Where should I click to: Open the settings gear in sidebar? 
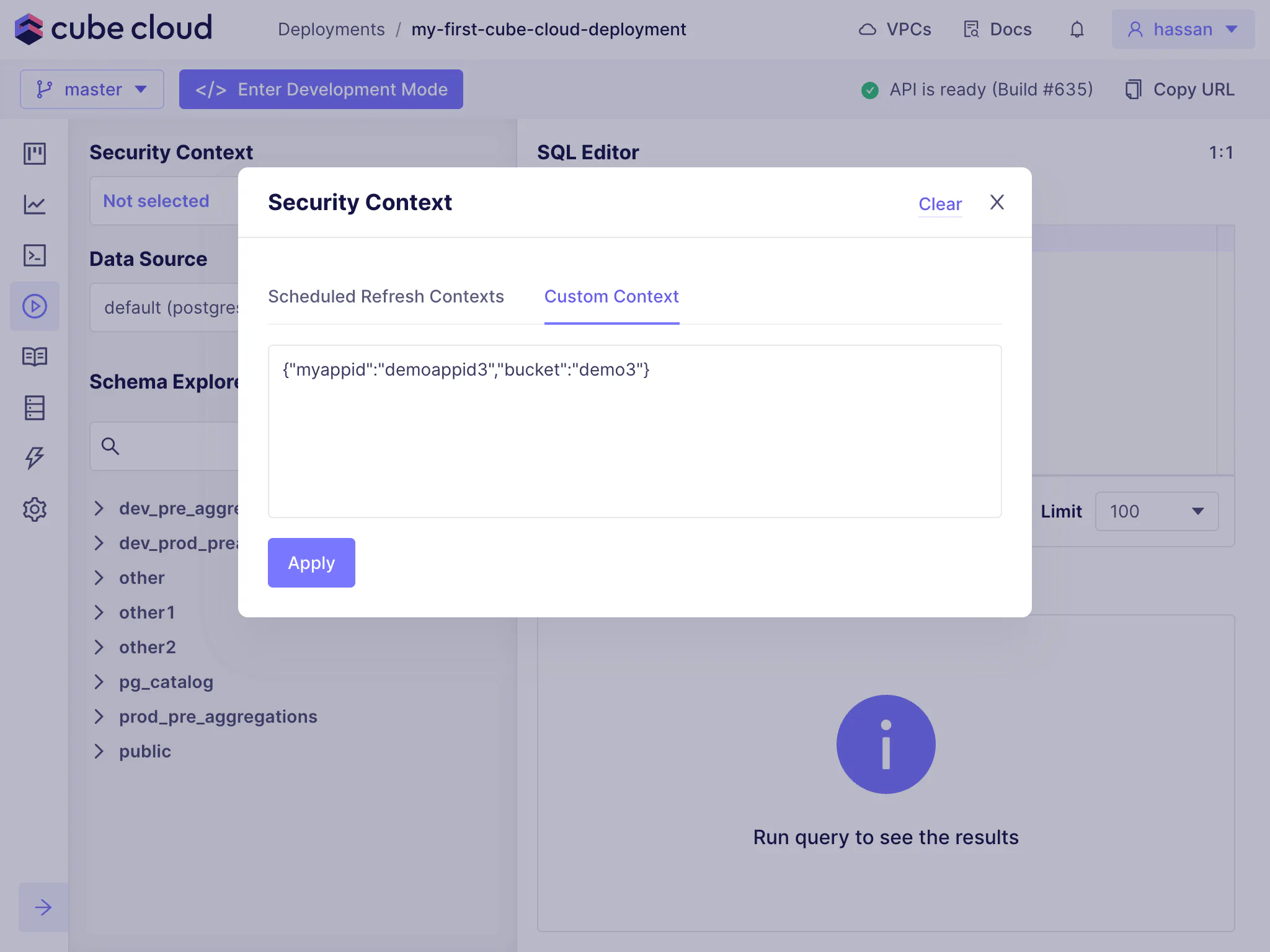pyautogui.click(x=35, y=509)
